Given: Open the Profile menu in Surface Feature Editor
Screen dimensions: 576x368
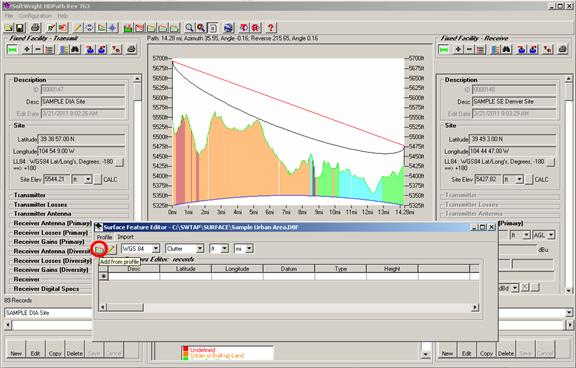Looking at the screenshot, I should pos(104,237).
